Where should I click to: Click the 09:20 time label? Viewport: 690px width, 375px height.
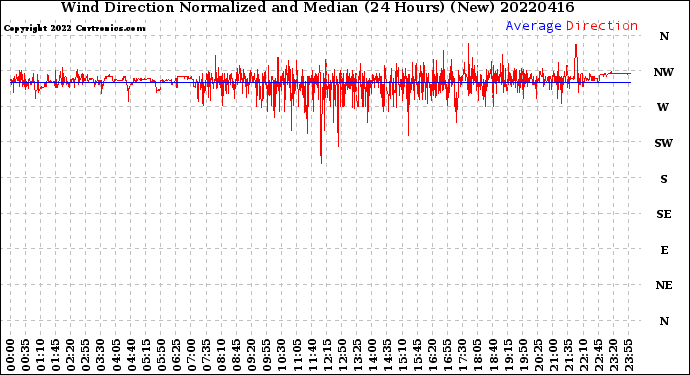tap(252, 355)
